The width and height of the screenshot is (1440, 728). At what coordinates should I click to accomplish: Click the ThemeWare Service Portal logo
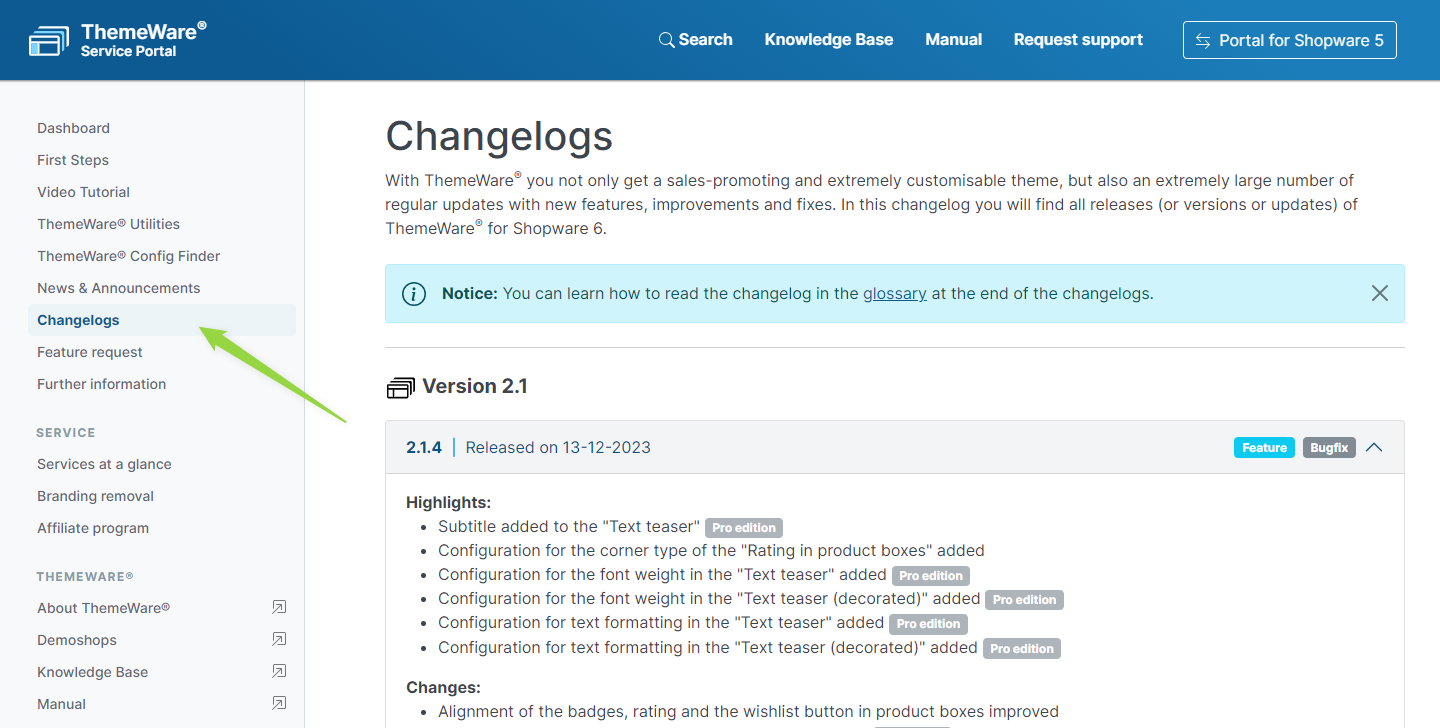click(118, 40)
